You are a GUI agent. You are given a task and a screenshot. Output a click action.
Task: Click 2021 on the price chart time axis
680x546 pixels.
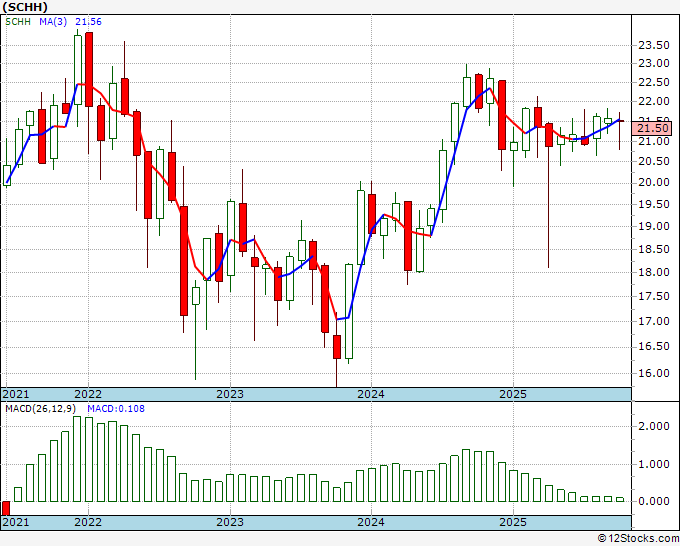pyautogui.click(x=16, y=394)
